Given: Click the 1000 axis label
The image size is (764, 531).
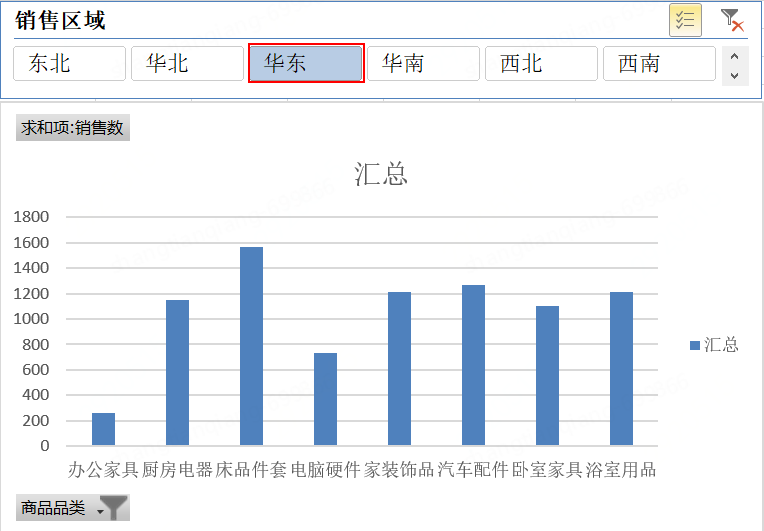Looking at the screenshot, I should click(31, 319).
